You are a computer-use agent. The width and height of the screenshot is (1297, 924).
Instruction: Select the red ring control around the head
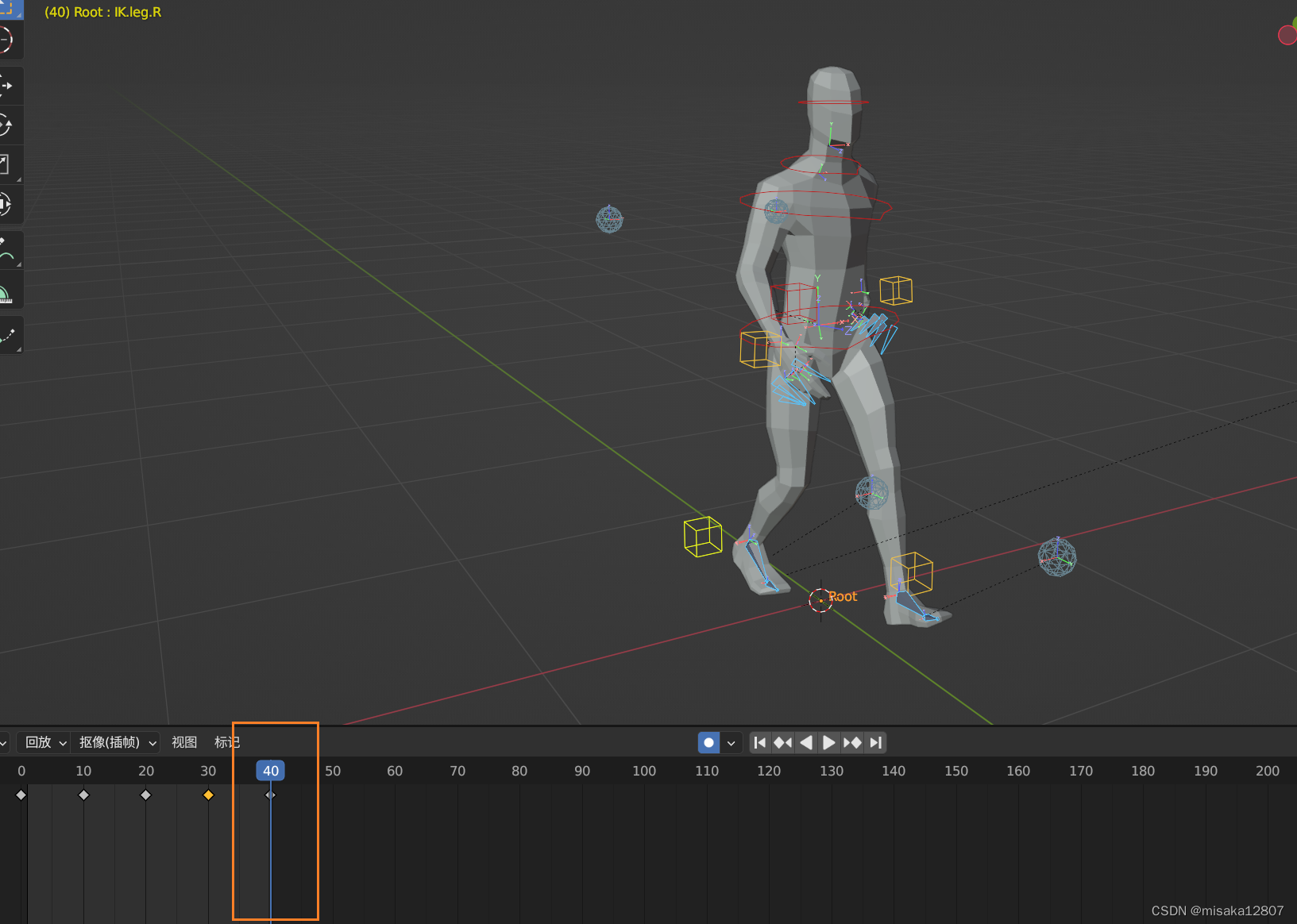click(x=833, y=102)
